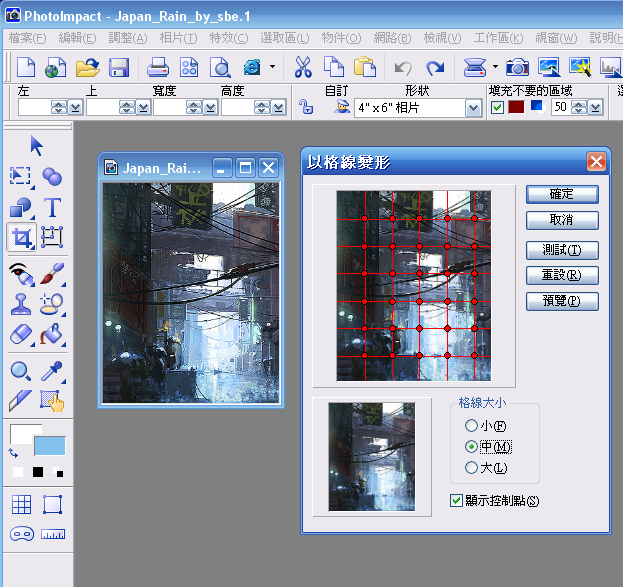Click the 左 left position input field
Image resolution: width=623 pixels, height=587 pixels.
(35, 107)
